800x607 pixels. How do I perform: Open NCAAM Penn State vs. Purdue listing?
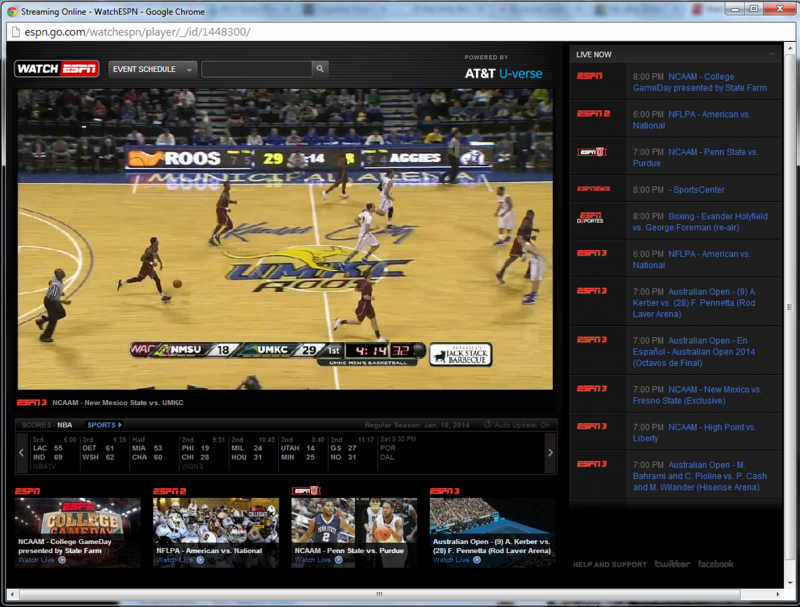[695, 158]
